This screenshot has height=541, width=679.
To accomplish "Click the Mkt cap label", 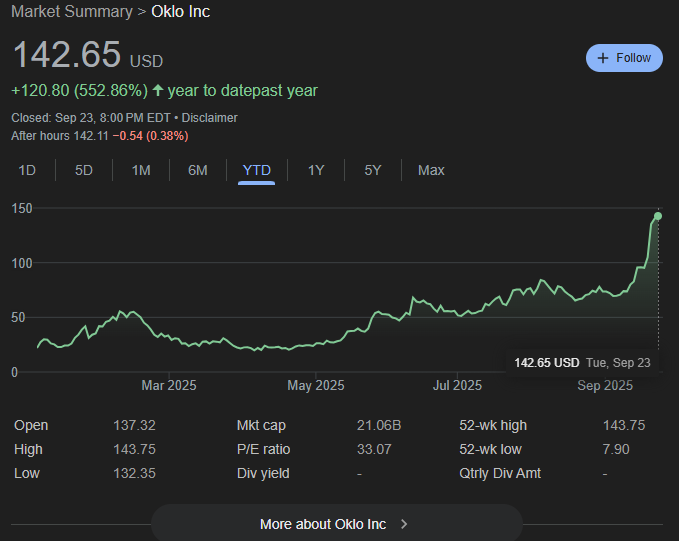I will click(x=261, y=425).
